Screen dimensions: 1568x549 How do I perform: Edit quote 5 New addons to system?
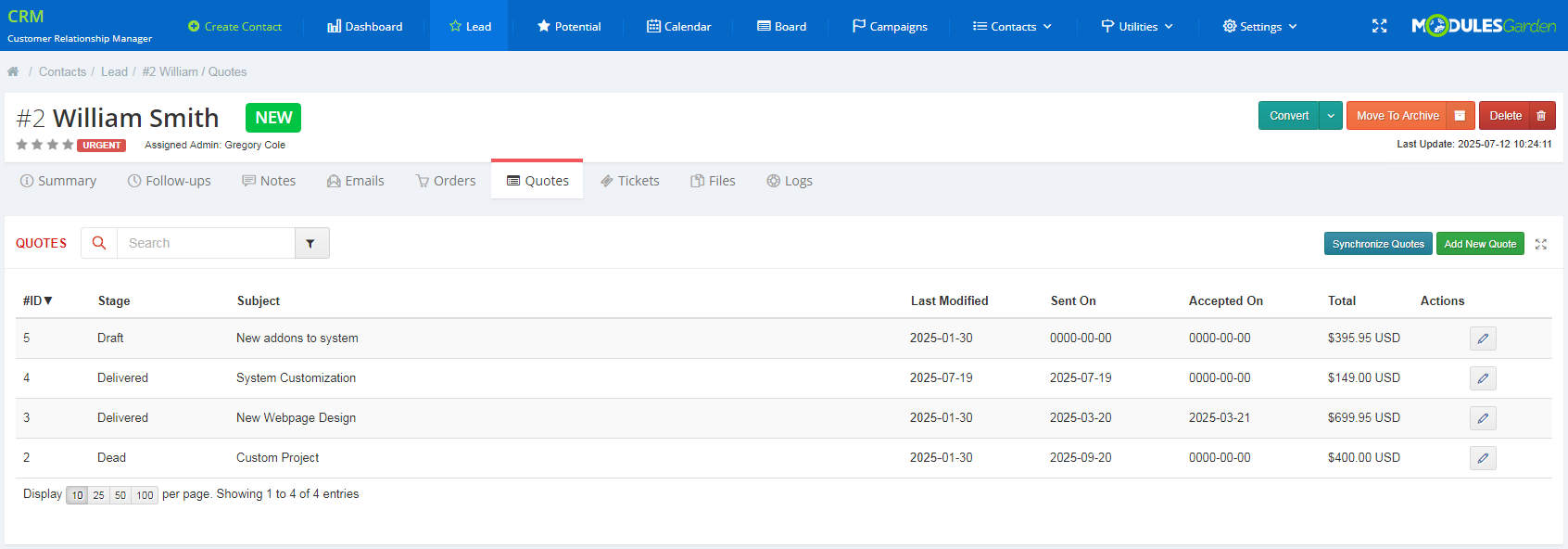pos(1483,338)
